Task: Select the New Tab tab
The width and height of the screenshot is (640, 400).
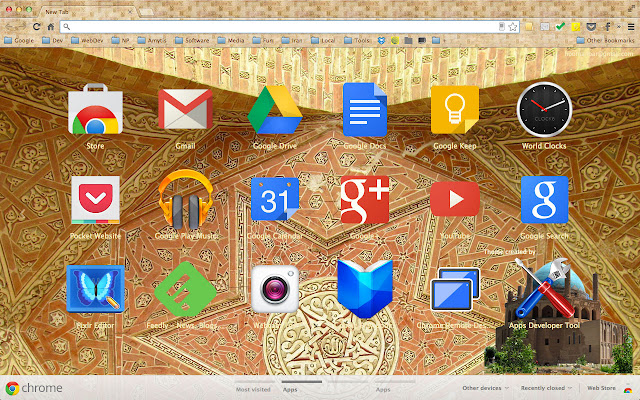Action: pyautogui.click(x=87, y=12)
